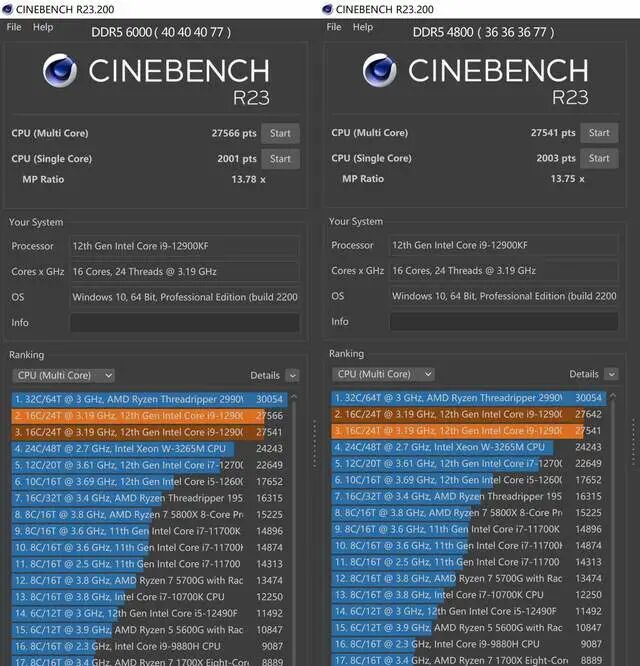Select i7-11700K row scoring 14896, right window
This screenshot has width=640, height=666.
tap(469, 530)
